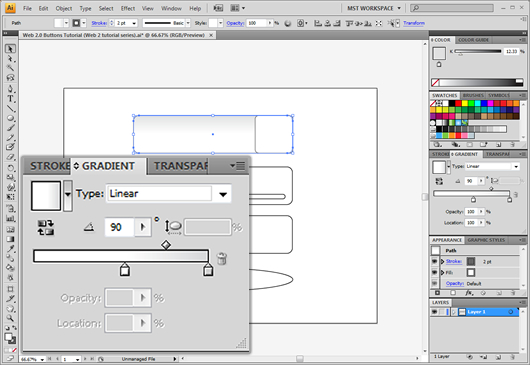Select the Blend tool
This screenshot has height=365, width=530.
pyautogui.click(x=10, y=259)
